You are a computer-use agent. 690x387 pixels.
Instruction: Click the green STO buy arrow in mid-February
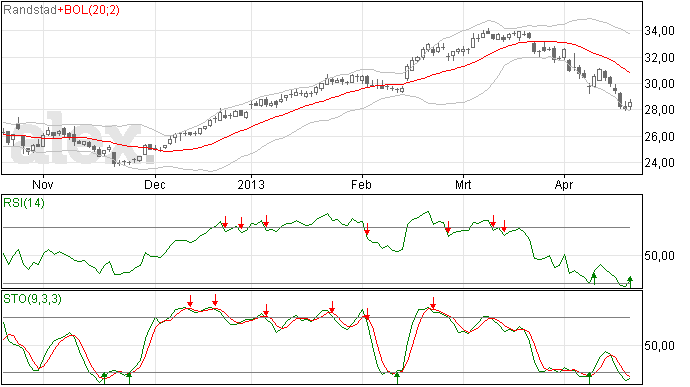[x=397, y=378]
